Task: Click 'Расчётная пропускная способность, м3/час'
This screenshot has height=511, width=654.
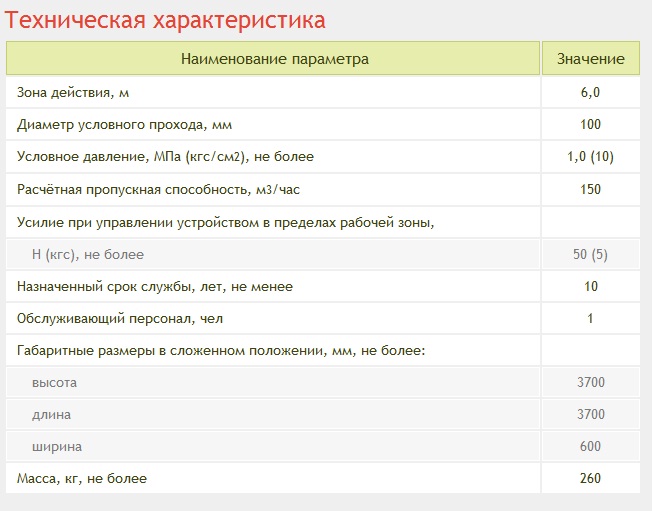Action: pyautogui.click(x=158, y=189)
